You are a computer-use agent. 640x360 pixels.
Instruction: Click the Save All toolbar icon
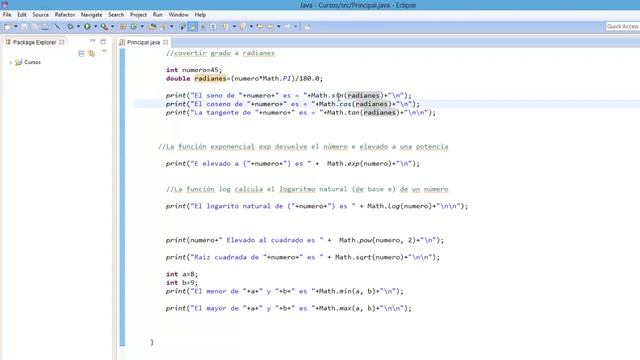[x=35, y=27]
